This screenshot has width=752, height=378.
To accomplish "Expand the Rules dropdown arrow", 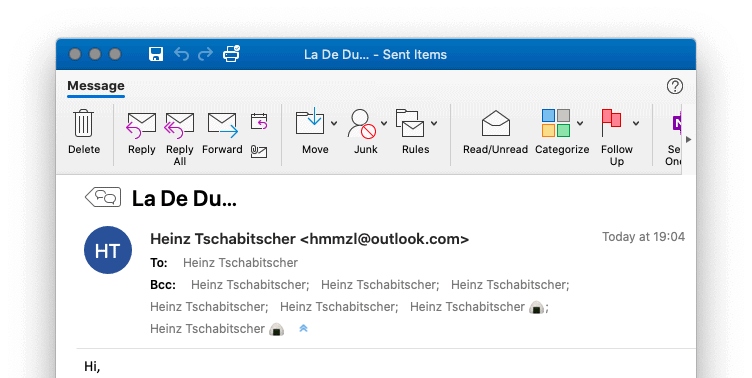I will (x=434, y=123).
